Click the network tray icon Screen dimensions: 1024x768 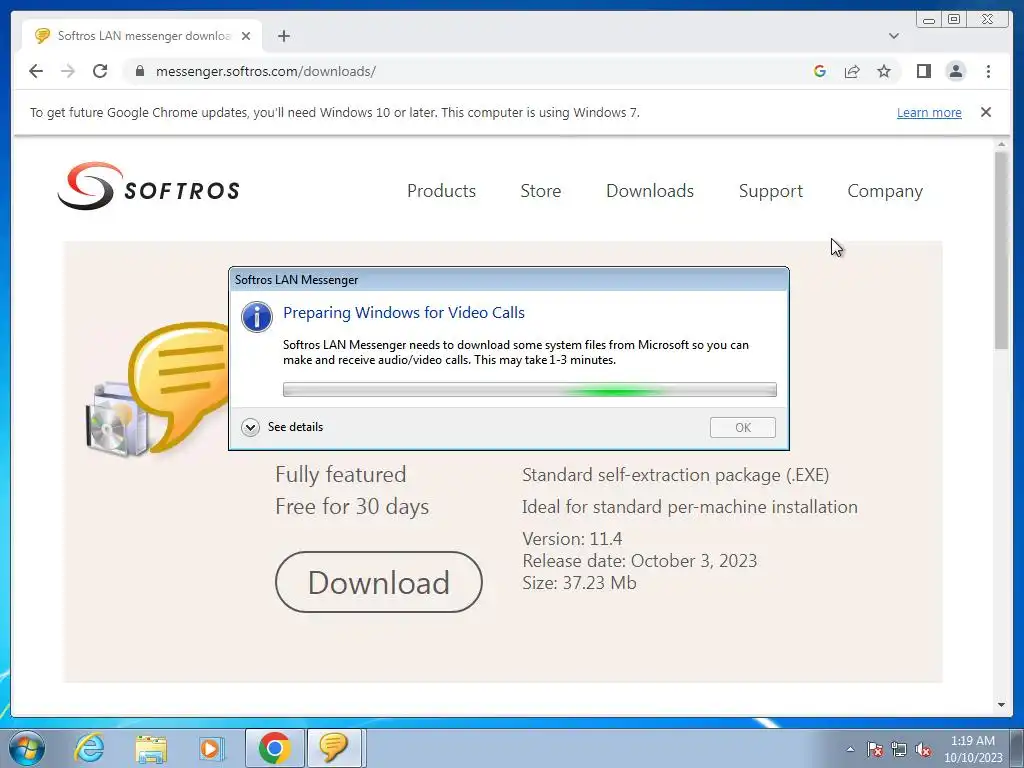[x=899, y=749]
